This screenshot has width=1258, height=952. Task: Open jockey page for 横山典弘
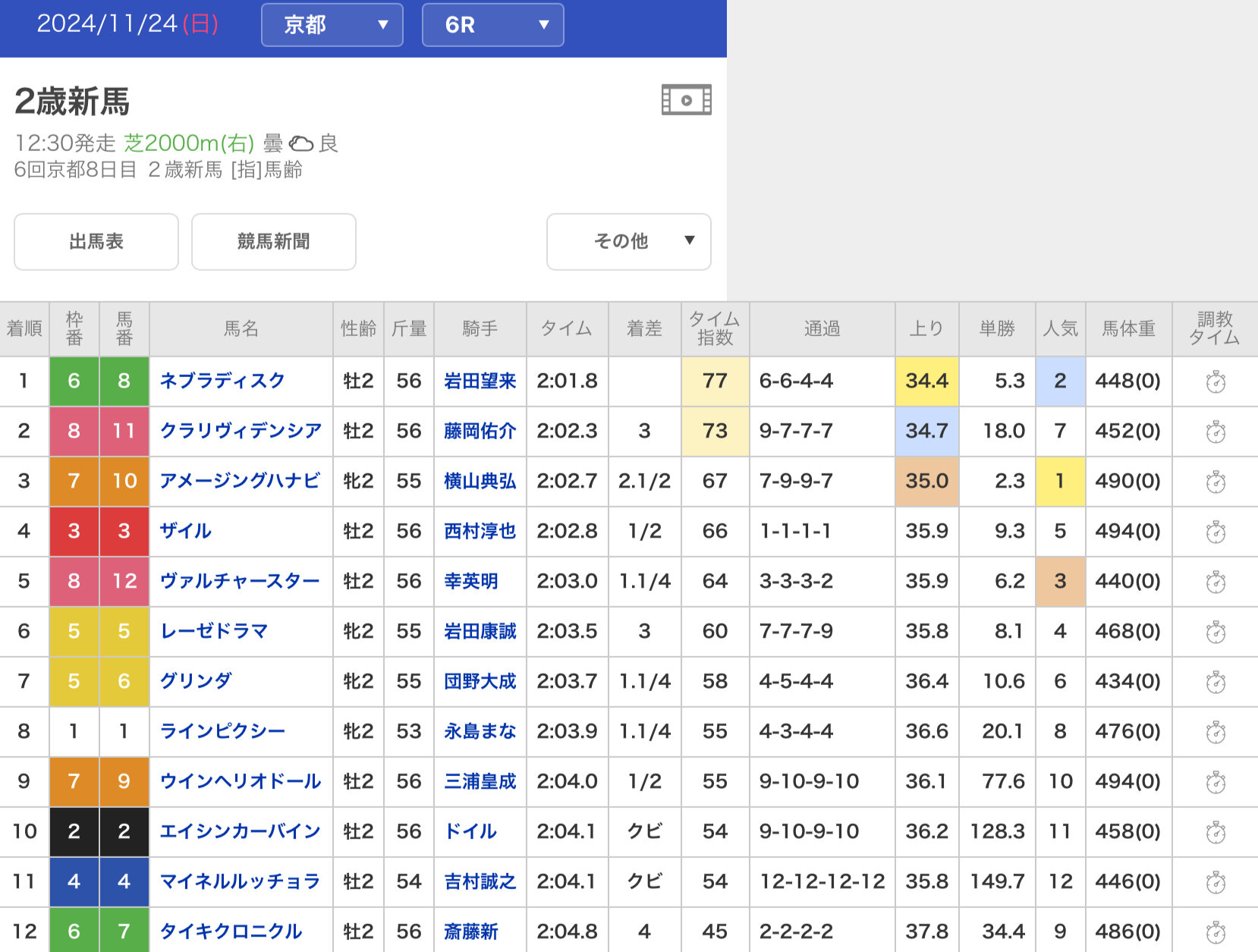click(480, 481)
